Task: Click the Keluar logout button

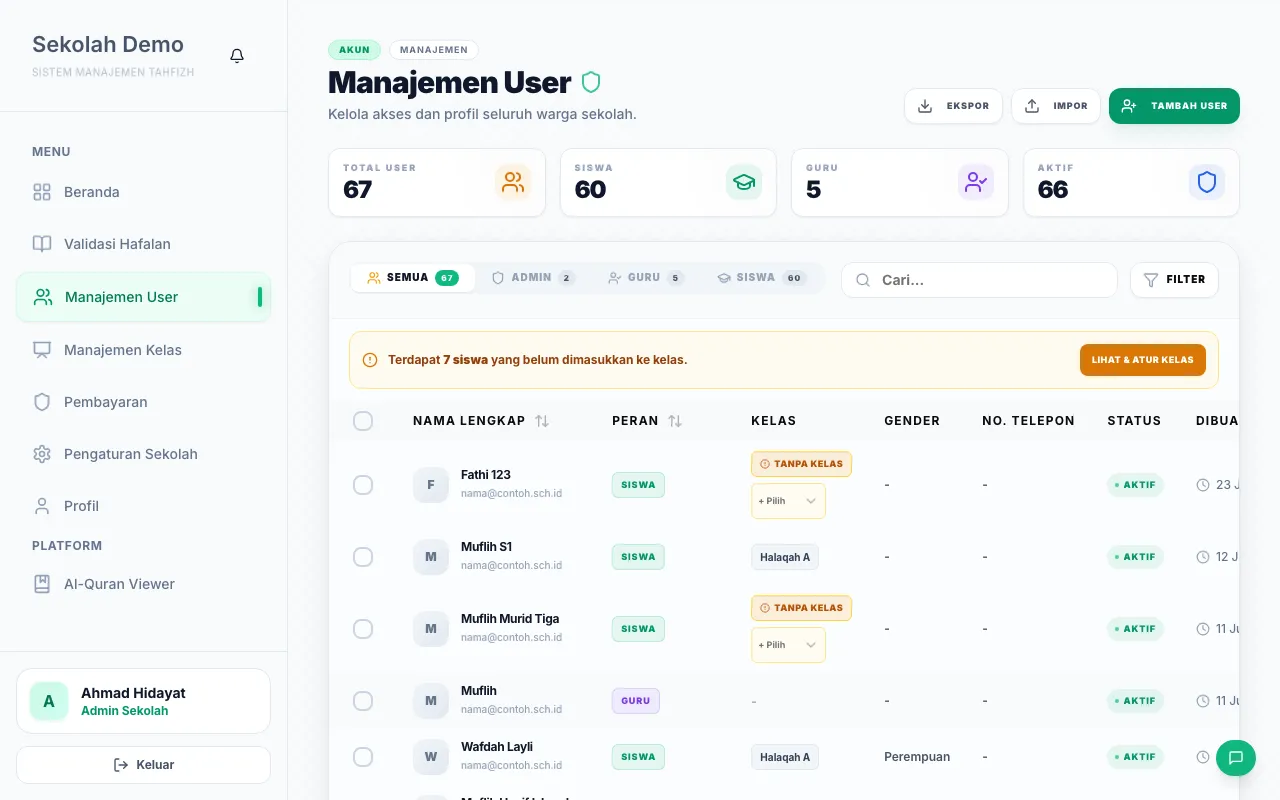Action: pos(143,765)
